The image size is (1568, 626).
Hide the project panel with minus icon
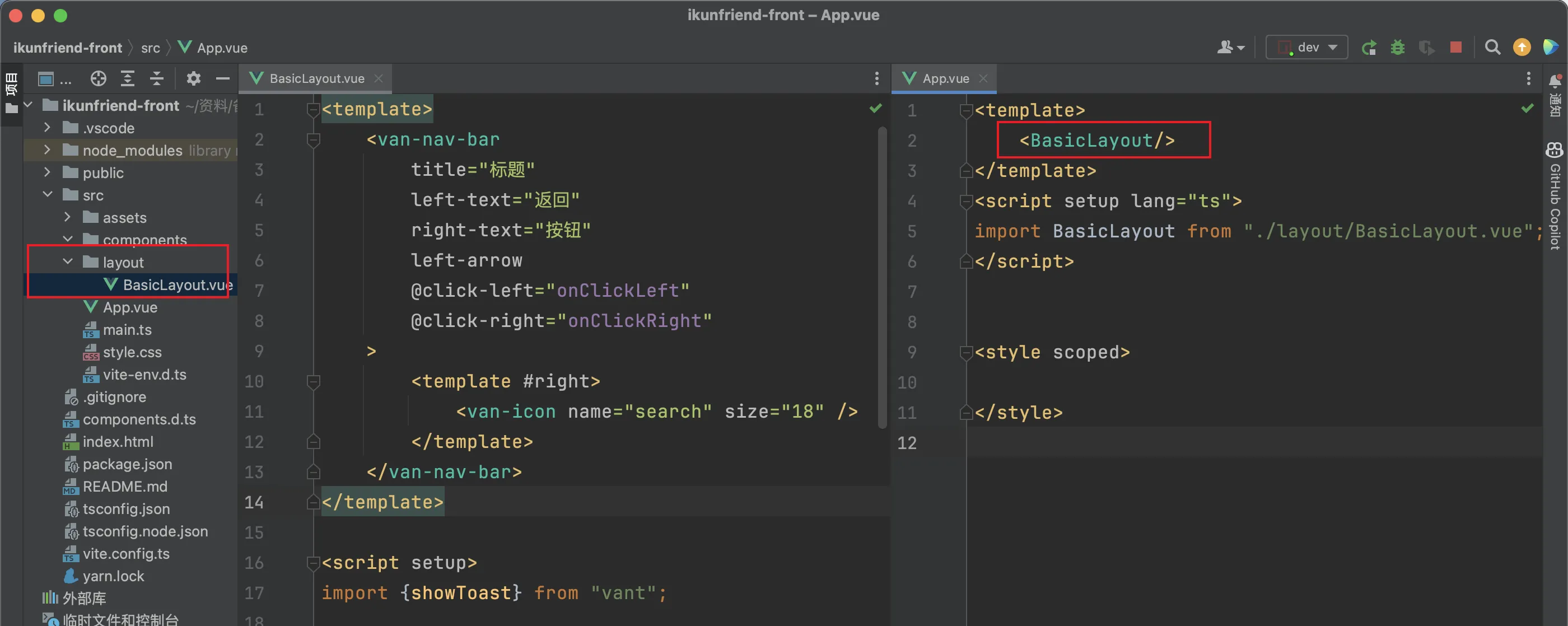[x=223, y=78]
